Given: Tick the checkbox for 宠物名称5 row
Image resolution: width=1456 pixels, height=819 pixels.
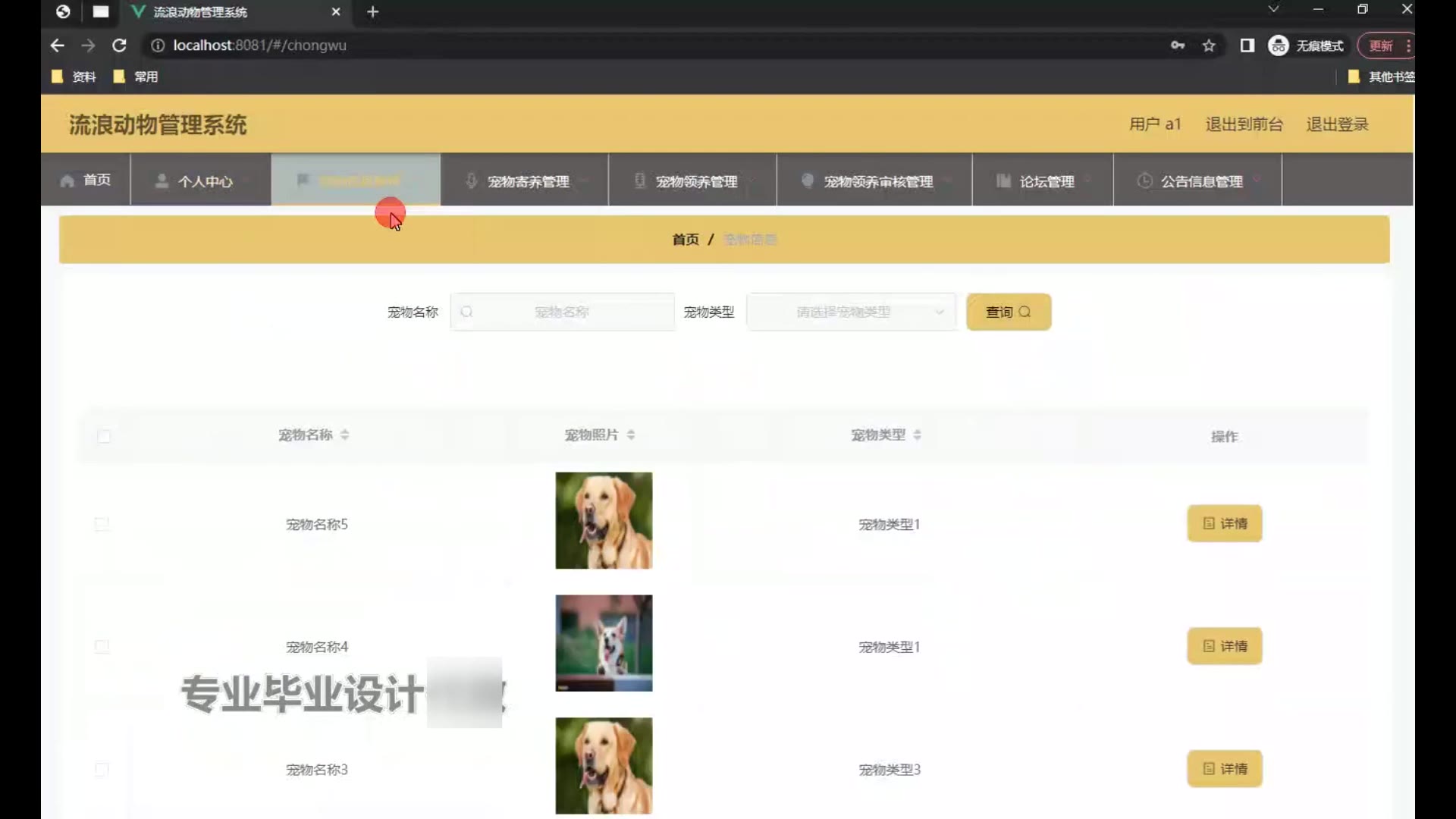Looking at the screenshot, I should [102, 524].
